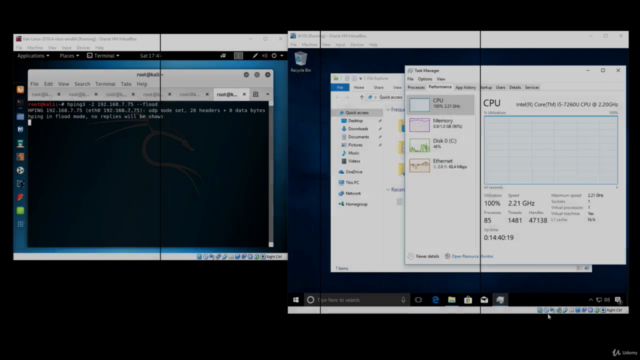Select Music in File Explorer sidebar
Image resolution: width=640 pixels, height=360 pixels.
tap(353, 153)
